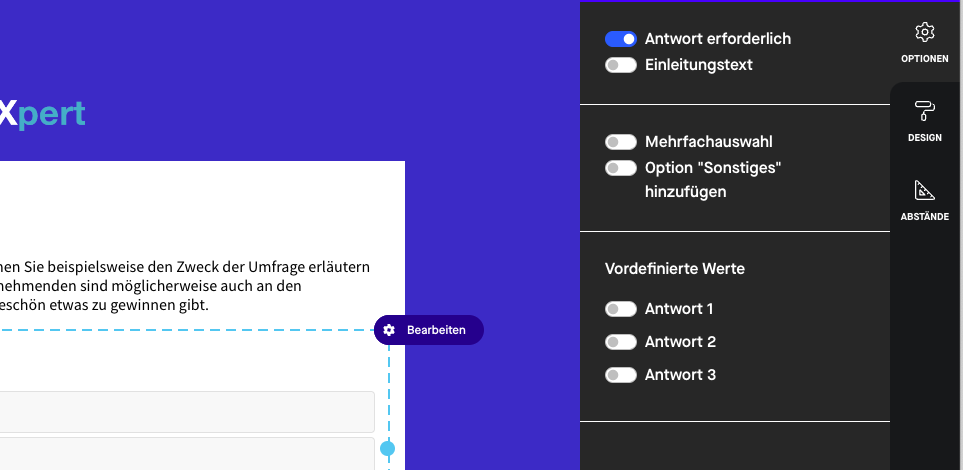Click the Abstände ruler triangle icon
The height and width of the screenshot is (470, 963).
tap(924, 190)
